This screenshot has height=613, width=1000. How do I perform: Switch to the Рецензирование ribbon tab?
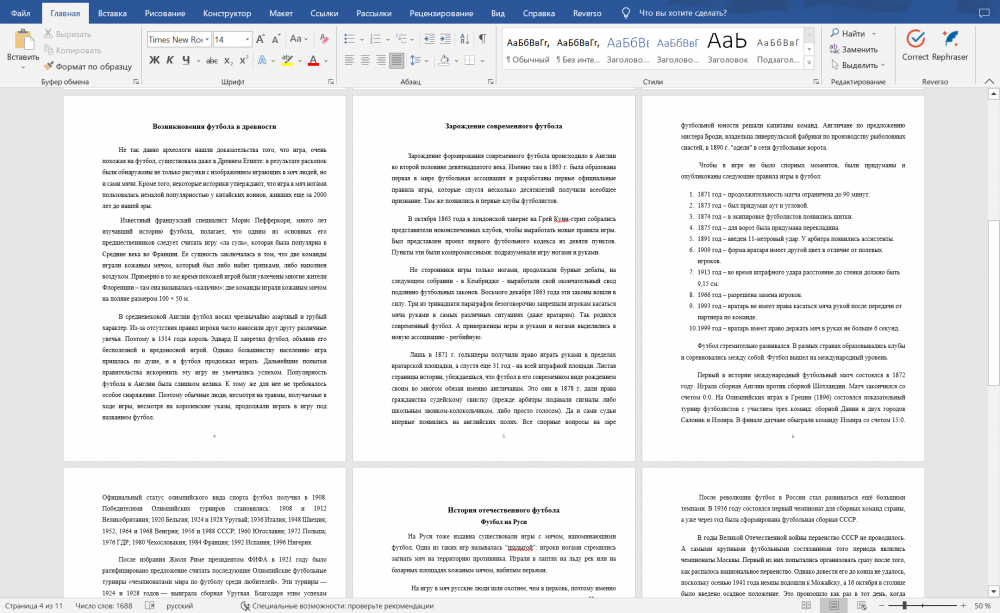tap(441, 13)
